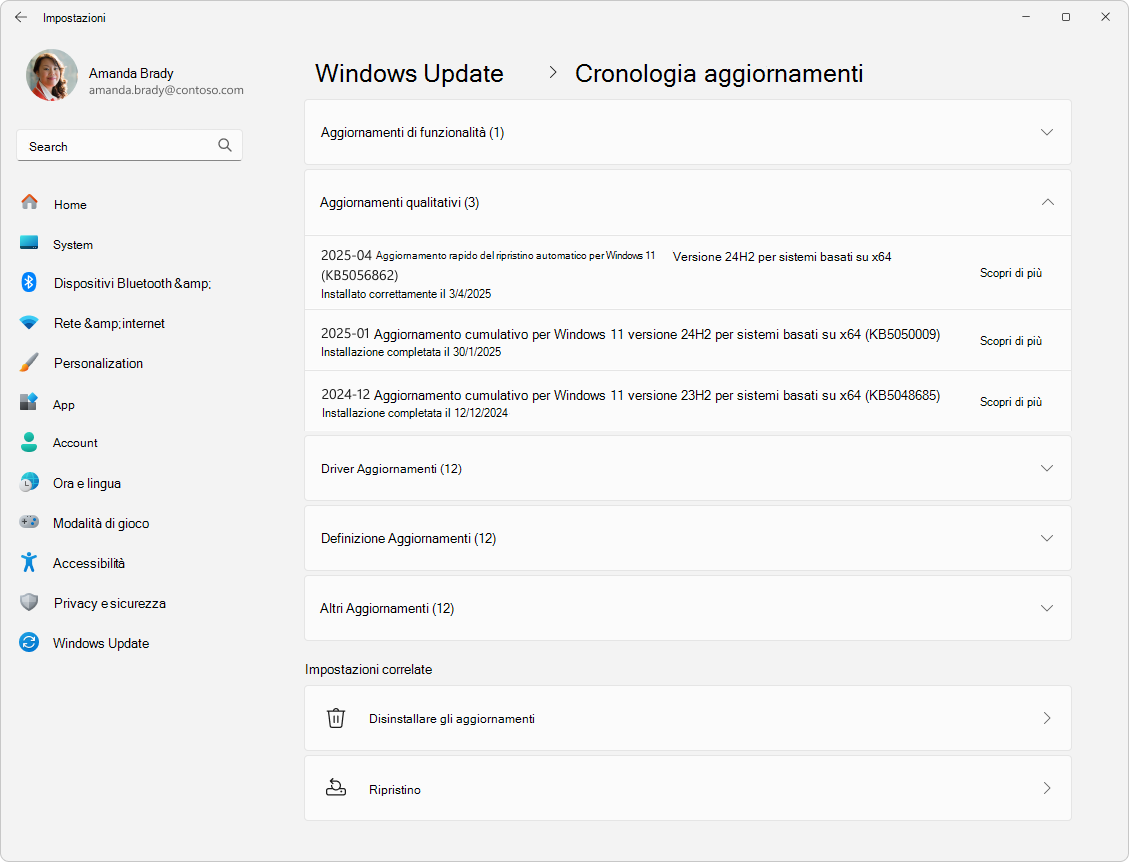Screen dimensions: 1129x862
Task: Select System in the sidebar
Action: 73,245
